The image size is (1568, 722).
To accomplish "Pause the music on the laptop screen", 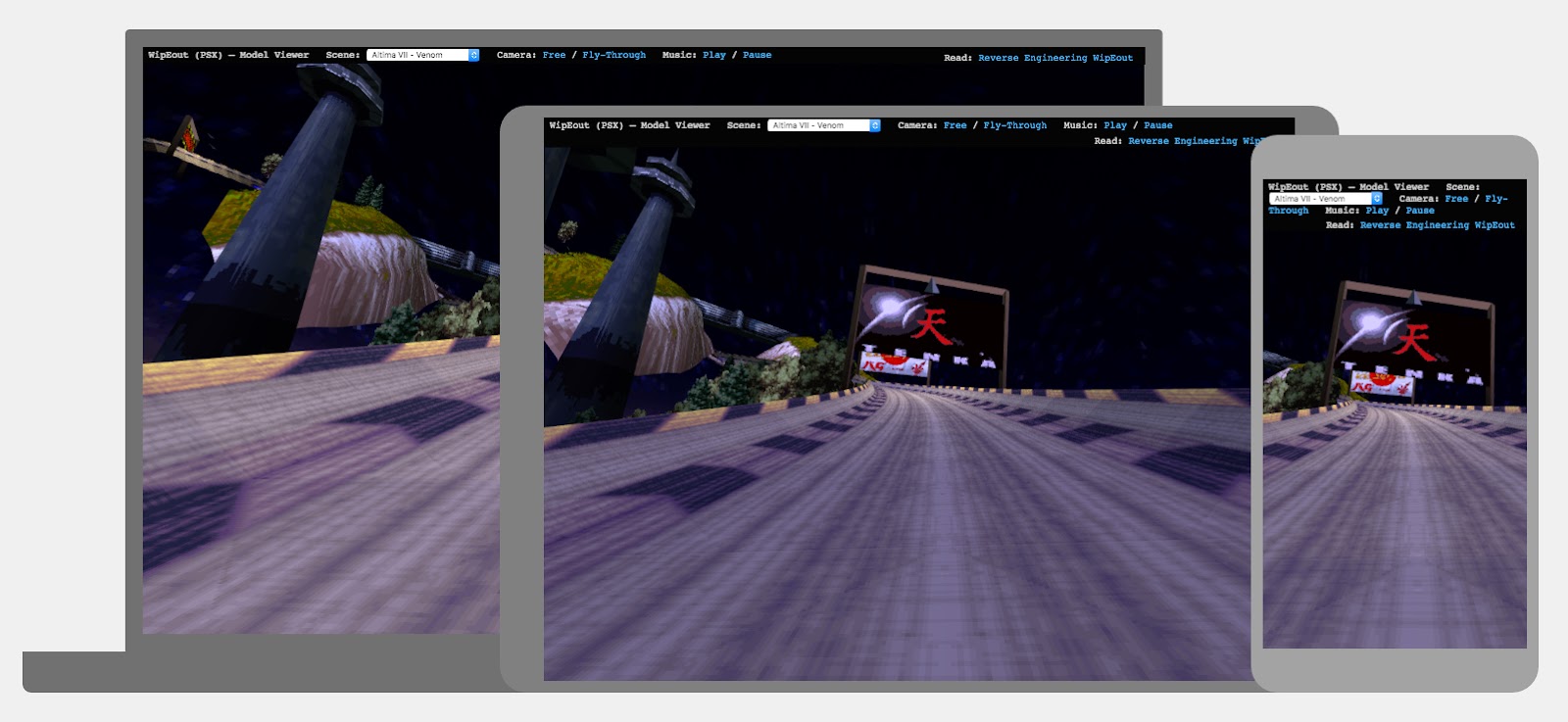I will click(x=757, y=55).
